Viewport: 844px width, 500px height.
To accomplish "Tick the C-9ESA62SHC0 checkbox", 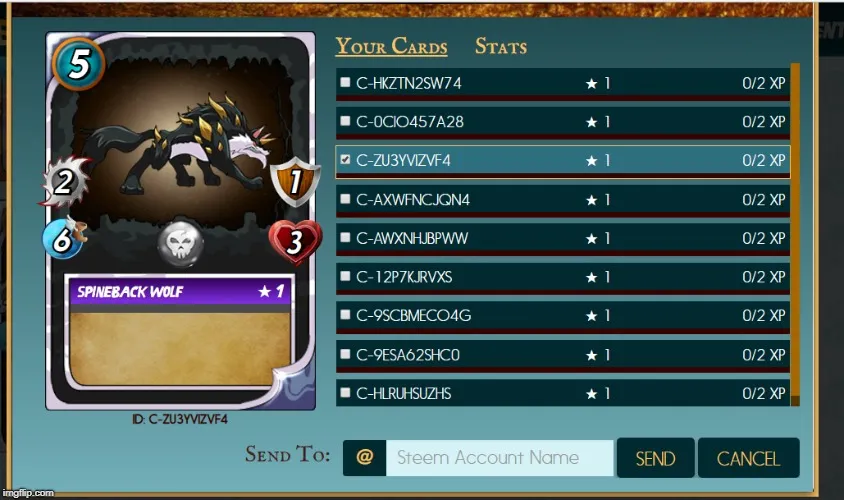I will pos(345,354).
